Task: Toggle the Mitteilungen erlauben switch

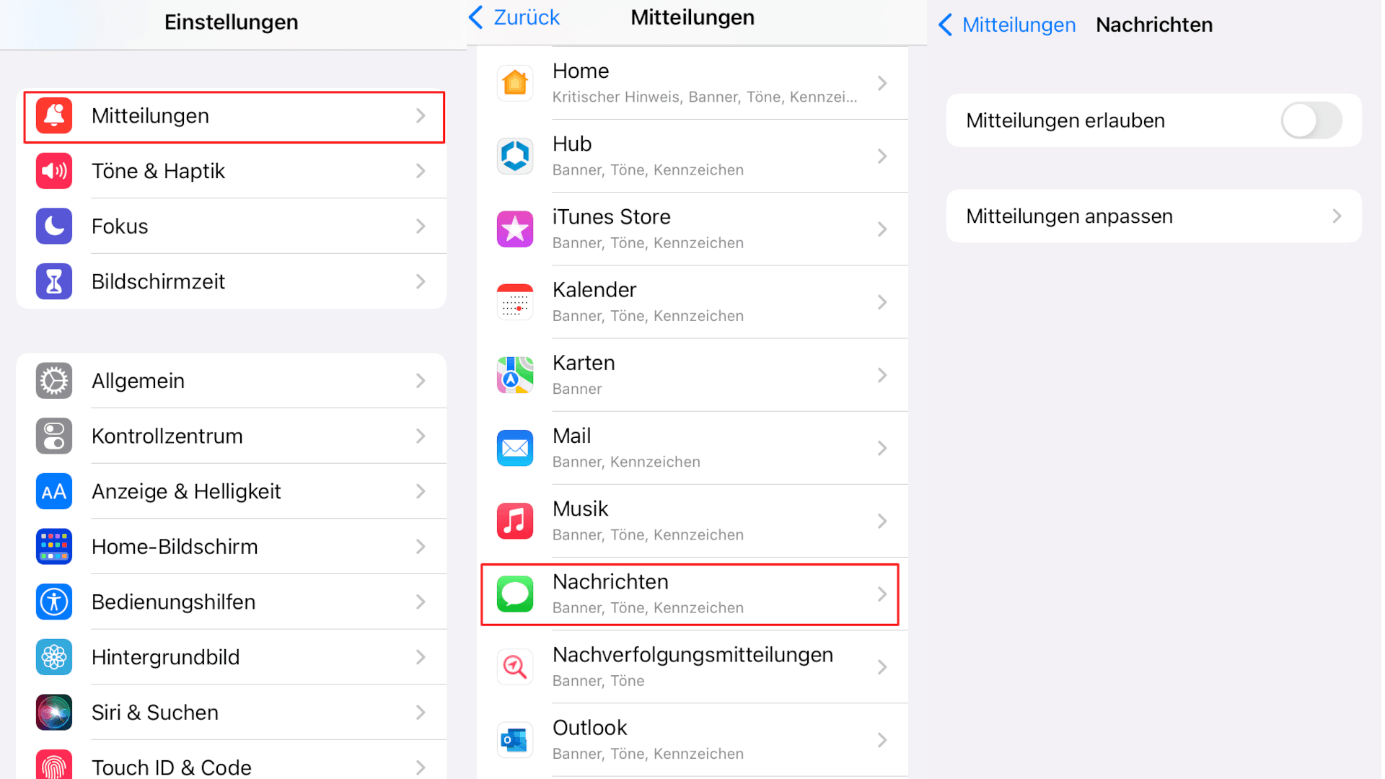Action: [1311, 121]
